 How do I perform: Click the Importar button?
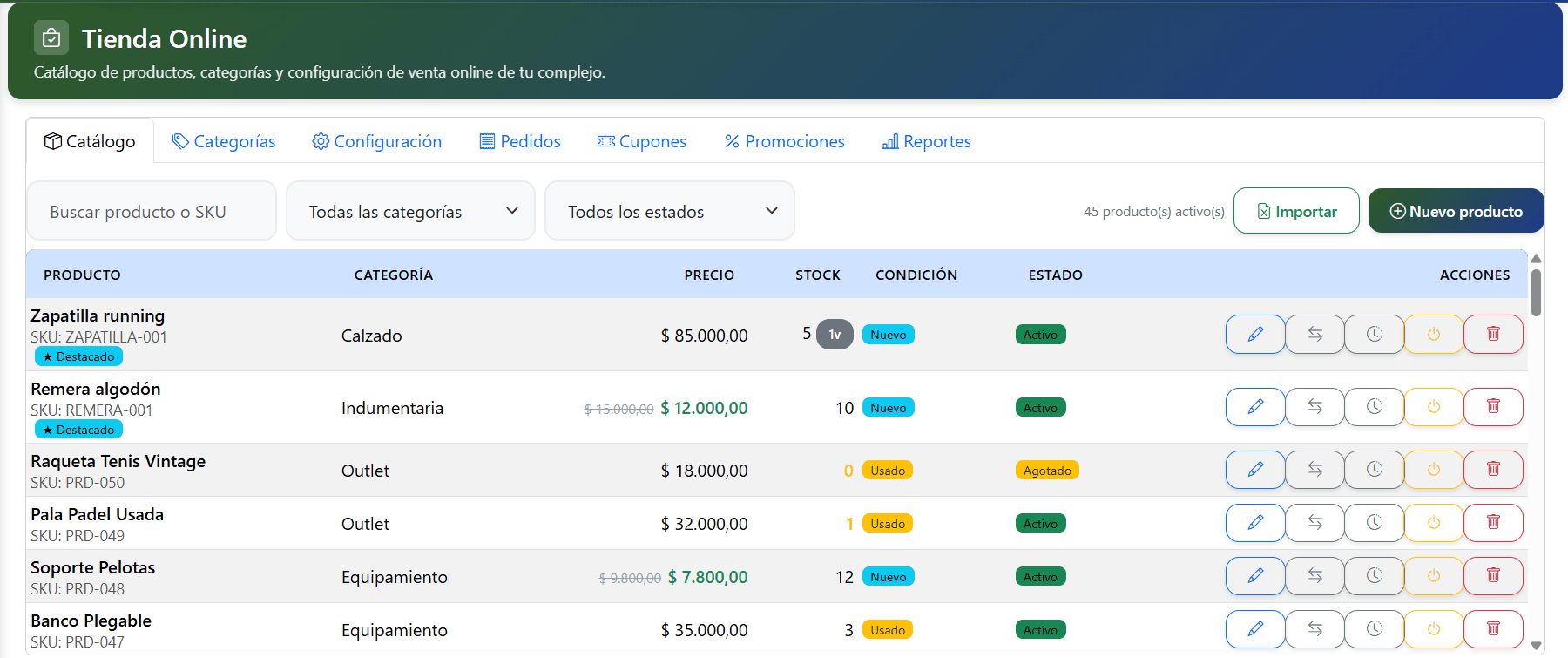click(1296, 211)
